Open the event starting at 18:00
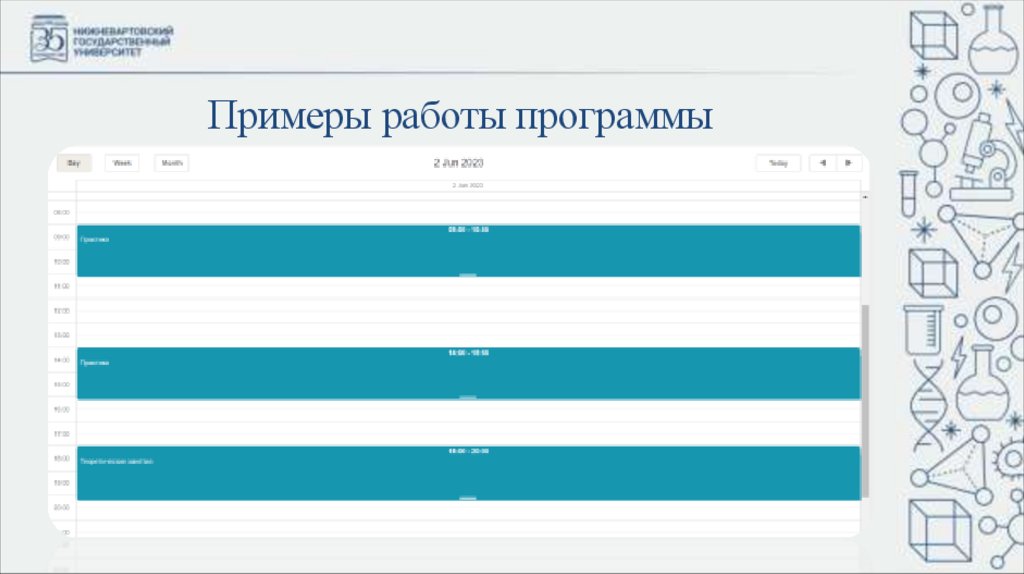The width and height of the screenshot is (1024, 574). [x=468, y=473]
